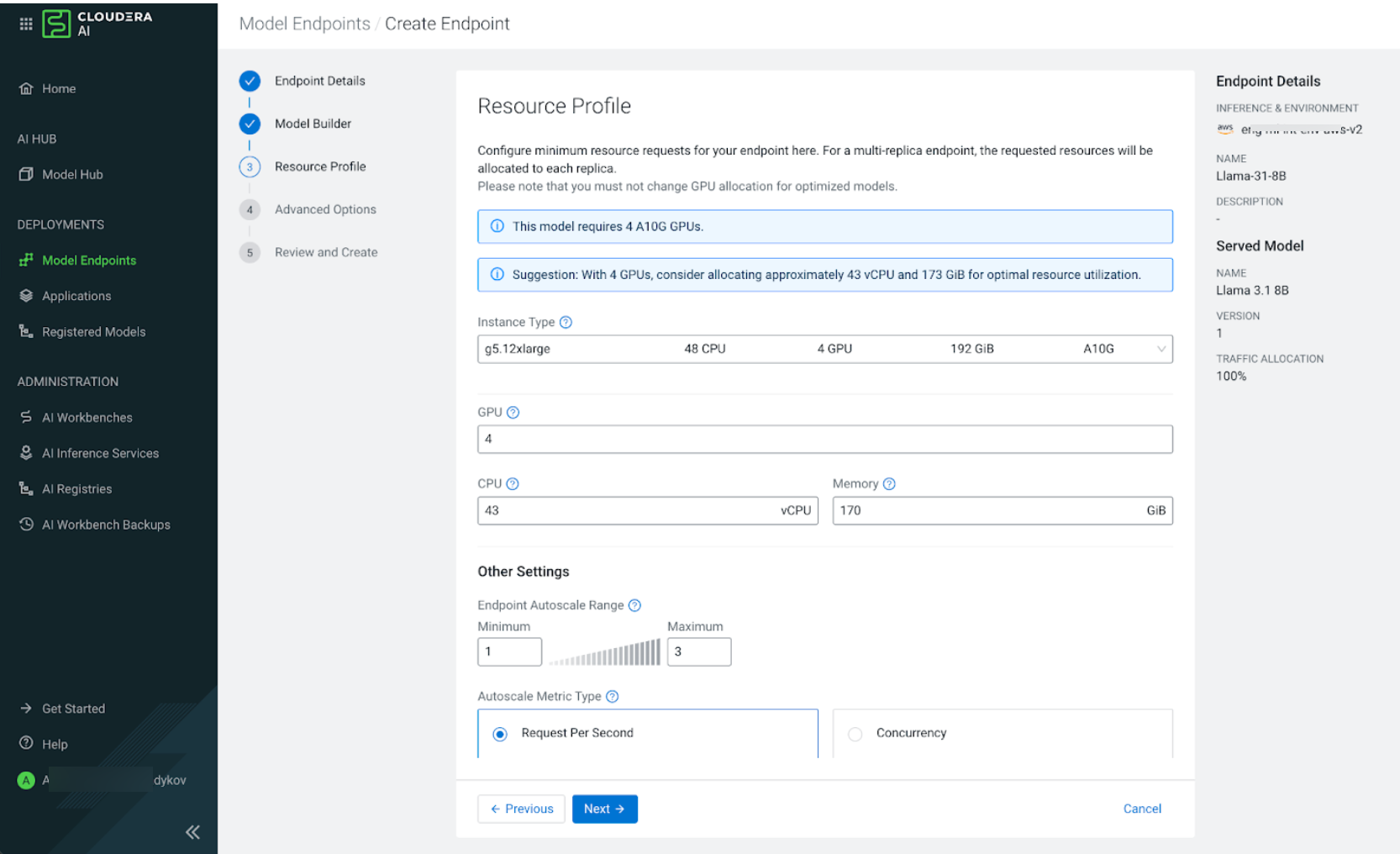
Task: Navigate to AI Inference Services
Action: click(x=100, y=453)
